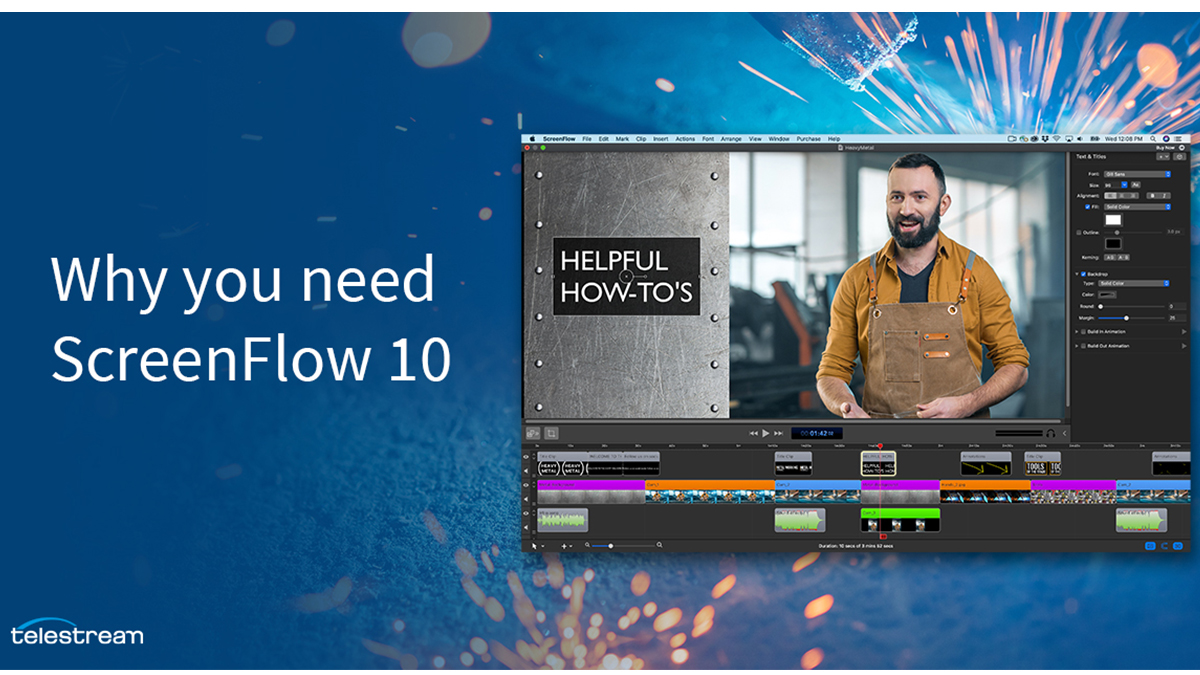The height and width of the screenshot is (675, 1200).
Task: Open the Backdrop Type dropdown
Action: click(x=1134, y=283)
